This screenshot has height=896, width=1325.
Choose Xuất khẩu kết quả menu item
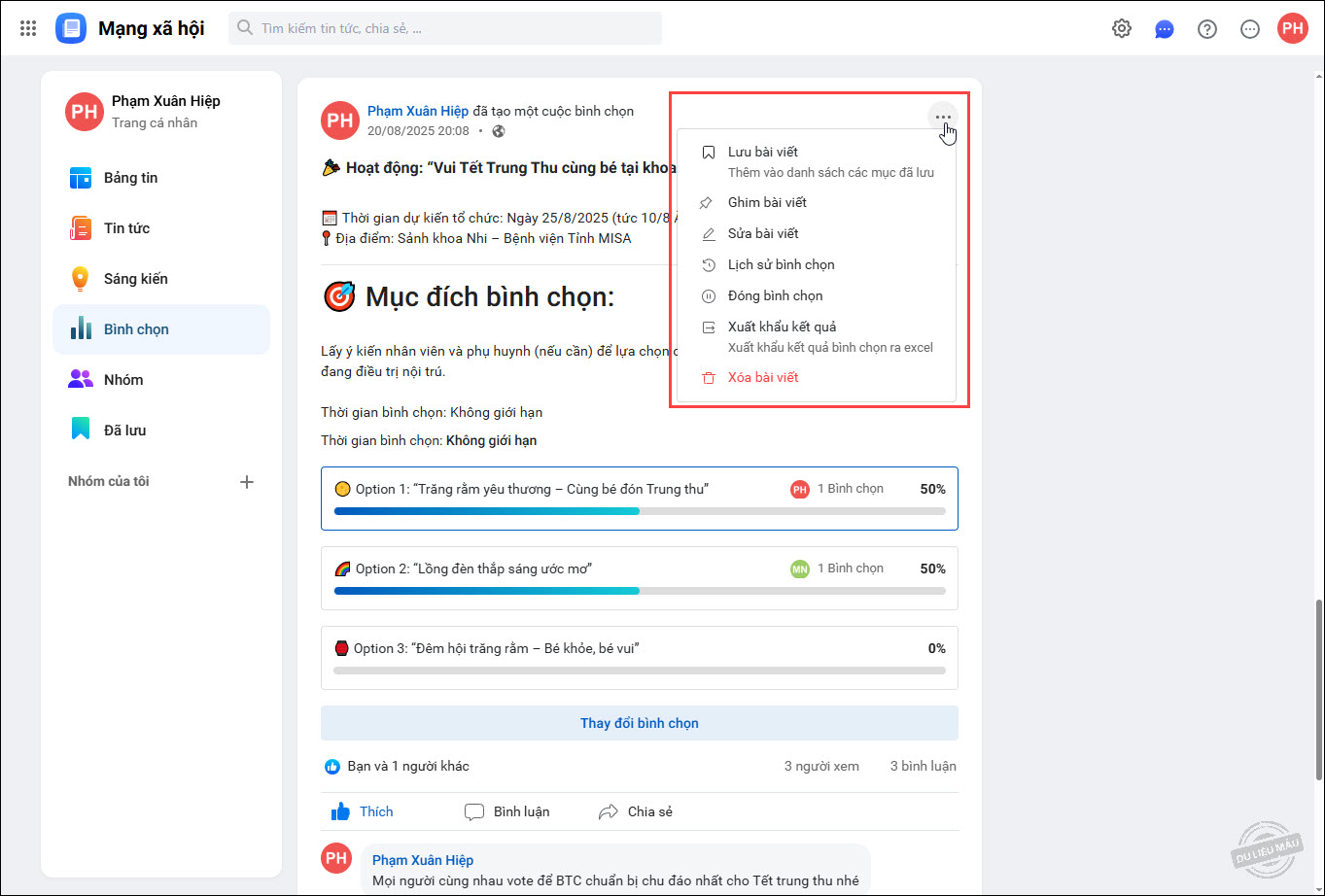pos(817,336)
